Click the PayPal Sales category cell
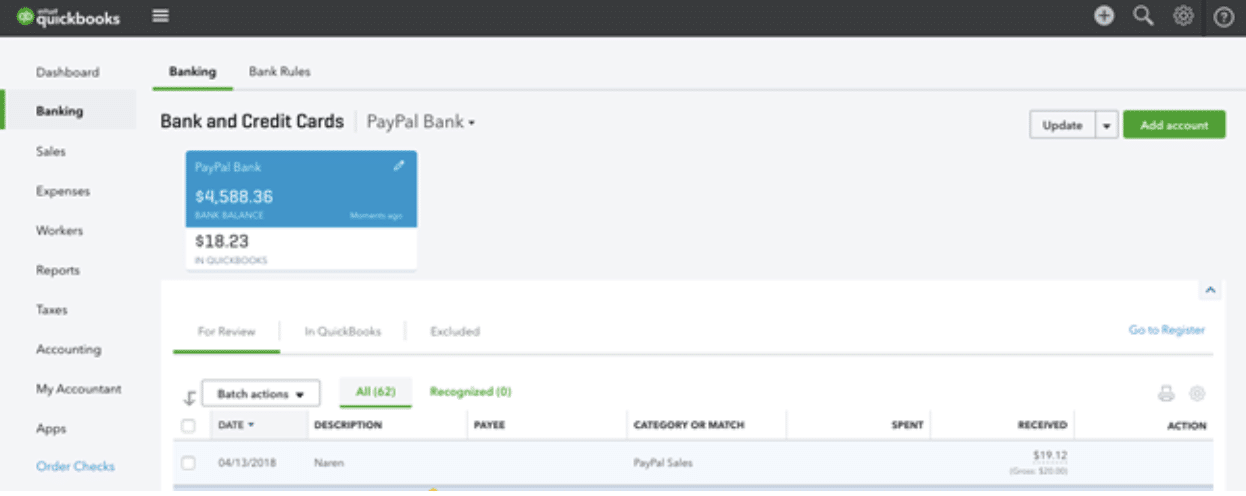Image resolution: width=1246 pixels, height=496 pixels. tap(663, 463)
